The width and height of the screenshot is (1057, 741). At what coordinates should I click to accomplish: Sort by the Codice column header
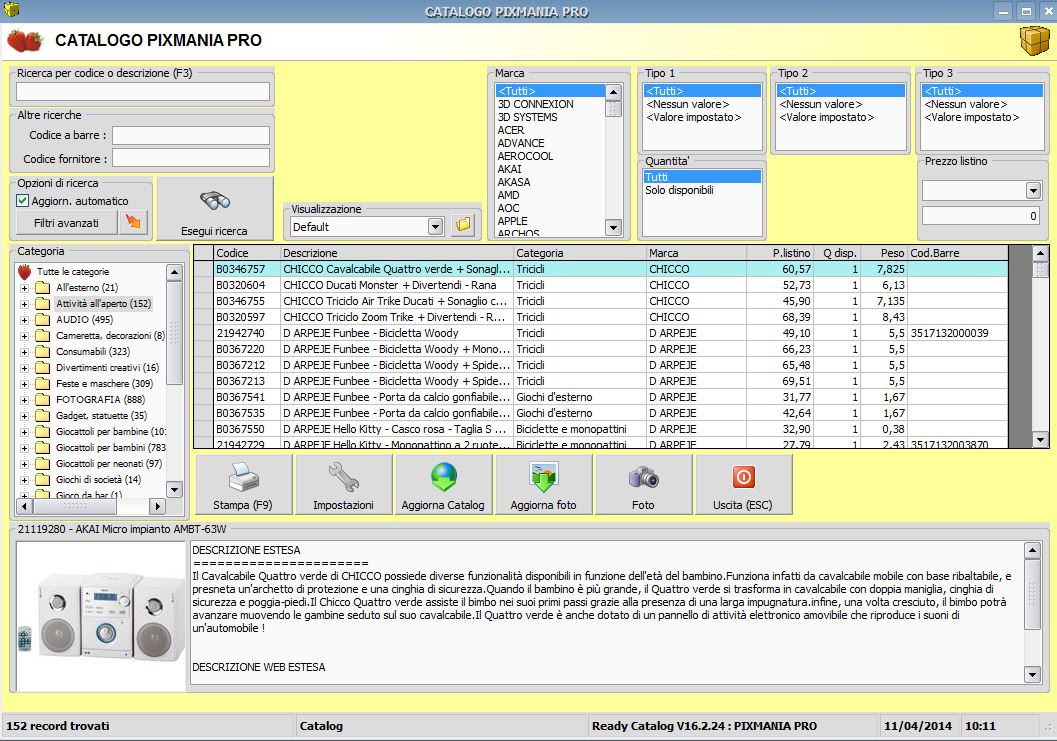pos(247,253)
